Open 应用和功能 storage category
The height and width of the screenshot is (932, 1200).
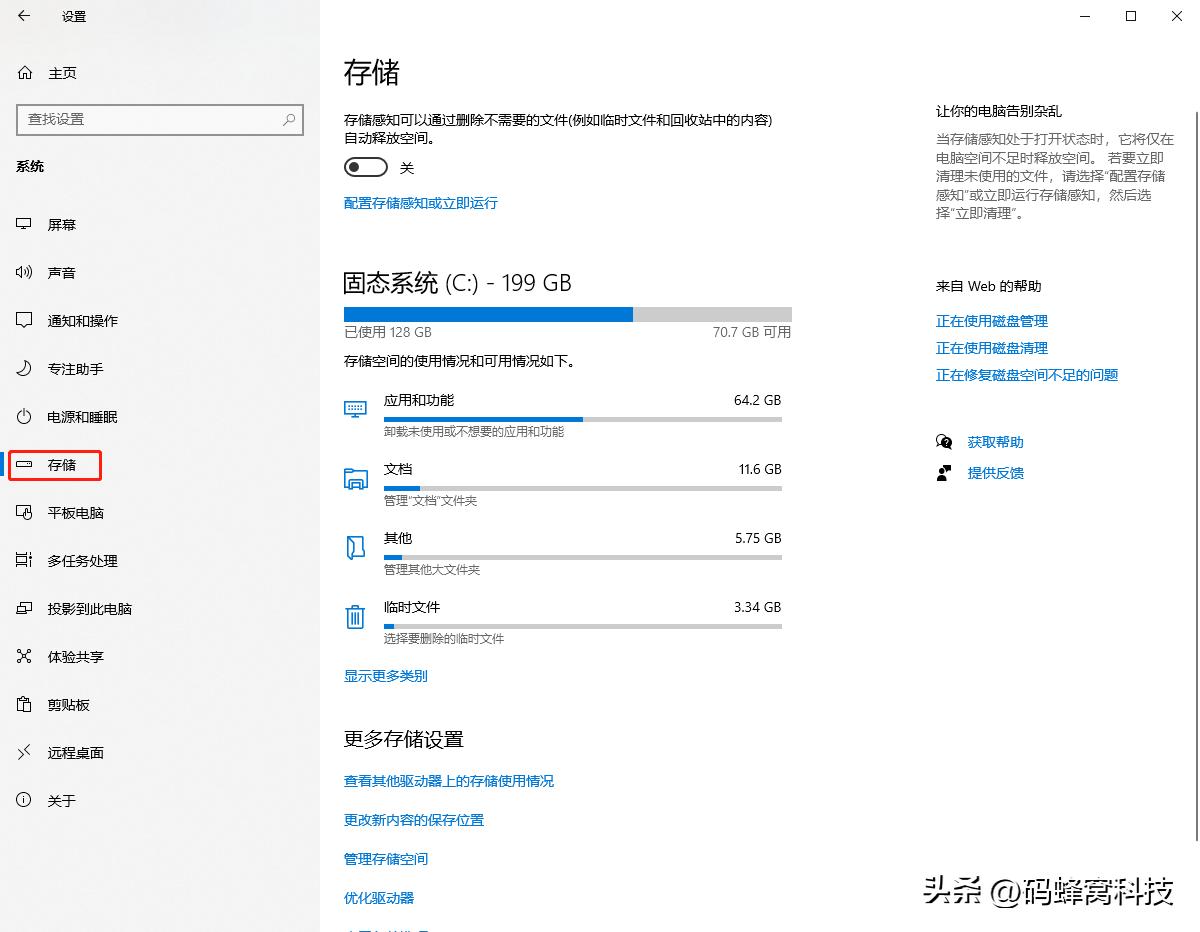point(424,400)
